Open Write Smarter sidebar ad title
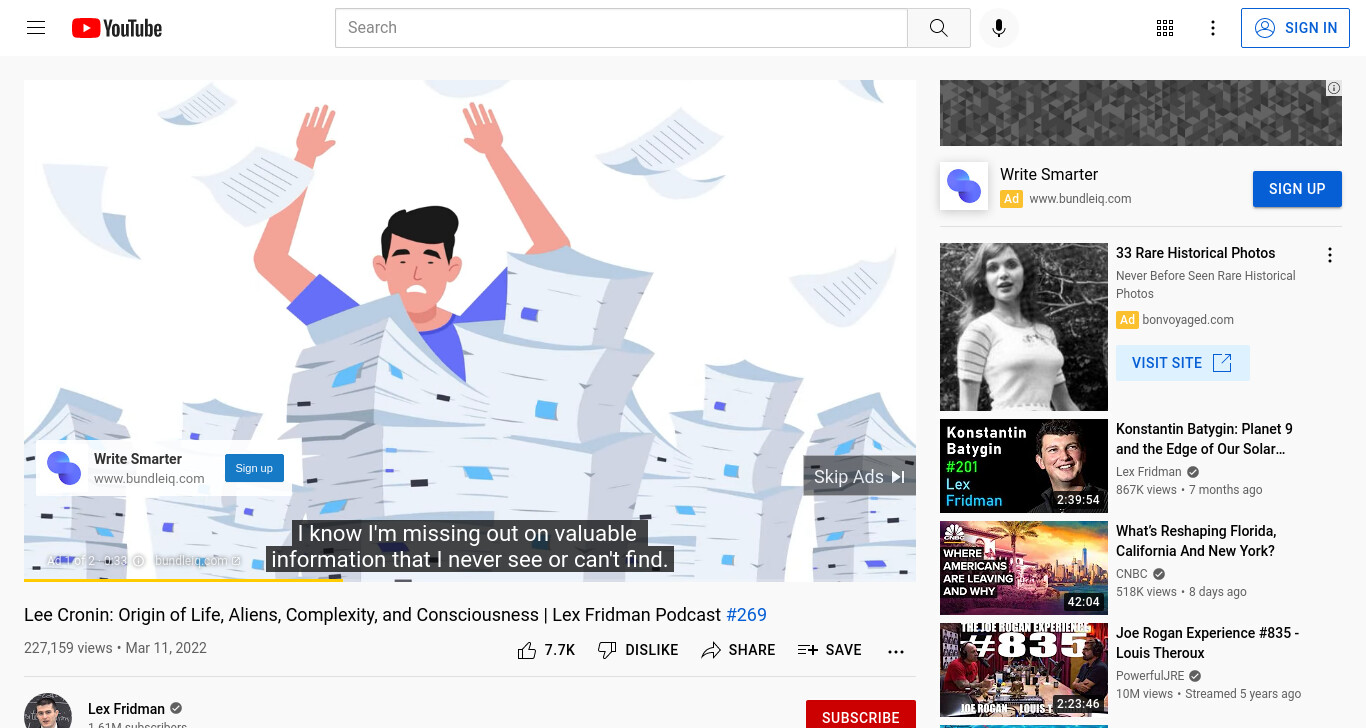Viewport: 1366px width, 728px height. coord(1049,174)
